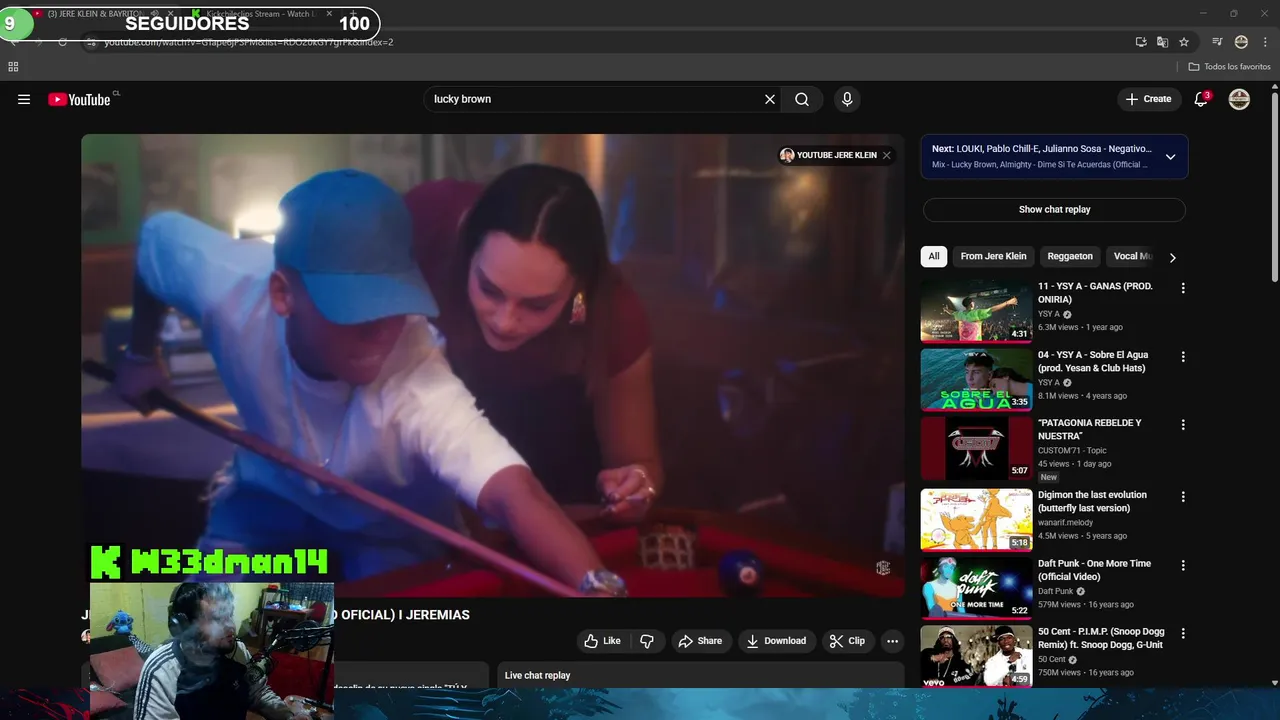Close the JERE KLEIN & BAYRITON browser tab
The height and width of the screenshot is (720, 1280).
171,14
